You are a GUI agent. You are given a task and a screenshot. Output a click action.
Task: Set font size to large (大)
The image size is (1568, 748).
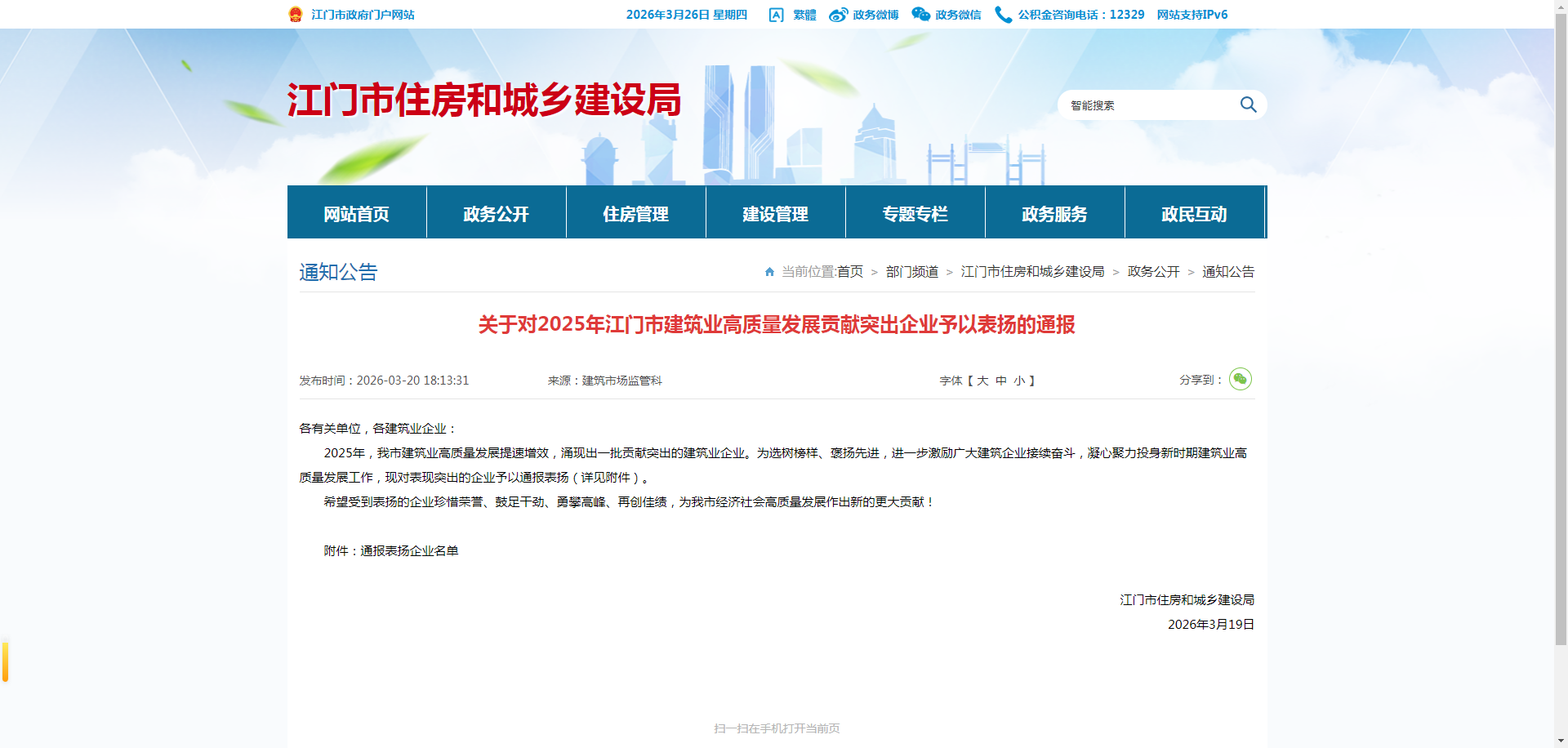[982, 381]
